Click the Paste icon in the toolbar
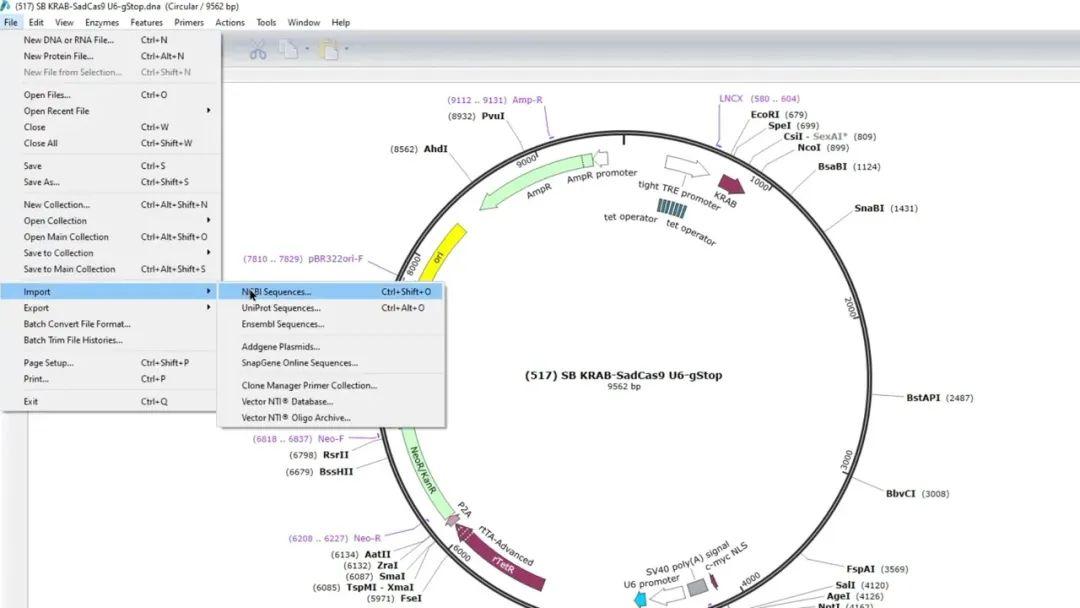1080x608 pixels. [330, 48]
